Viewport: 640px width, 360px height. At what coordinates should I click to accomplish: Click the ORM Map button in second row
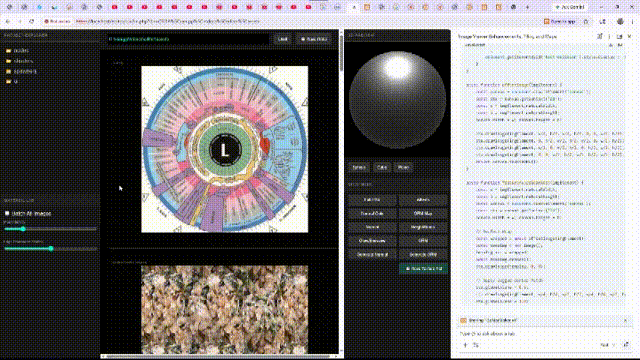pyautogui.click(x=423, y=213)
